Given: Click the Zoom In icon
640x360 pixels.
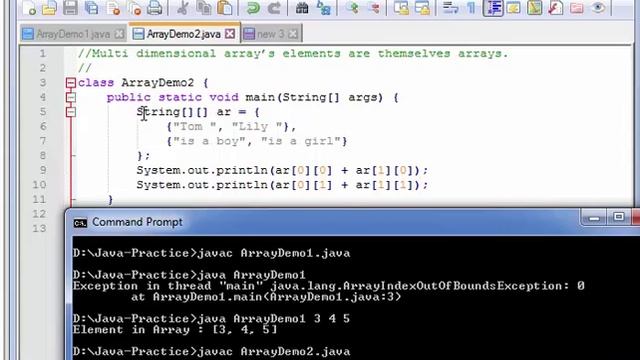Looking at the screenshot, I should pos(352,7).
